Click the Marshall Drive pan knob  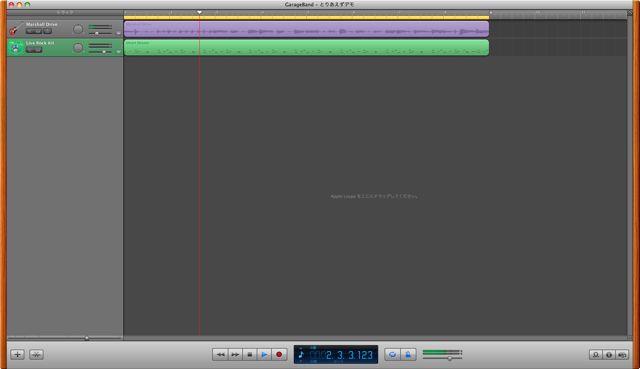click(x=78, y=29)
